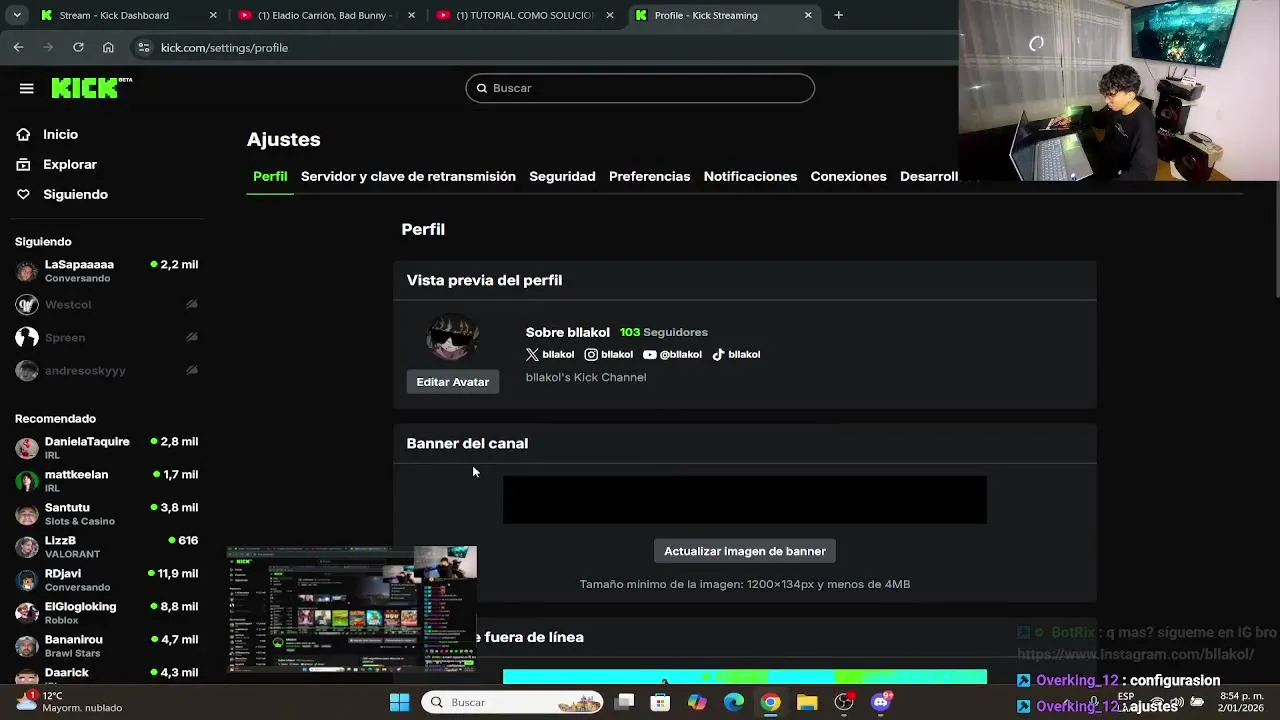Open LaSapaaaaa channel in Siguiendo list
This screenshot has height=720, width=1280.
point(107,271)
